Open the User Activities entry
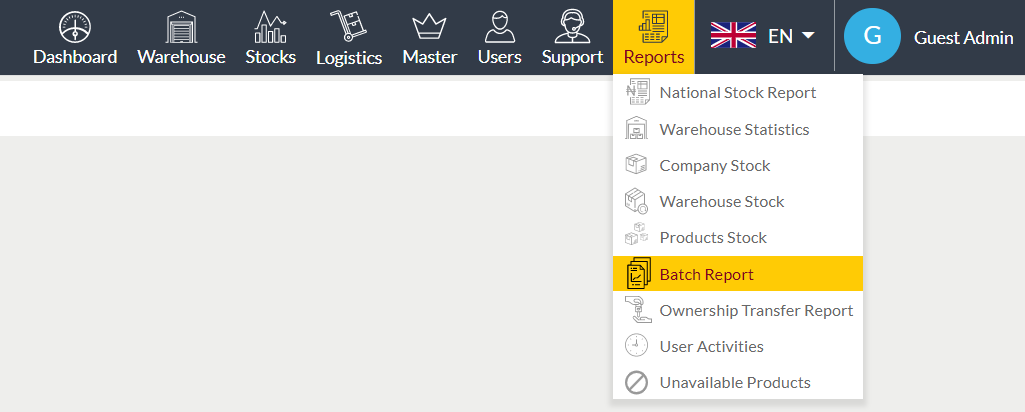Image resolution: width=1025 pixels, height=412 pixels. [x=738, y=346]
